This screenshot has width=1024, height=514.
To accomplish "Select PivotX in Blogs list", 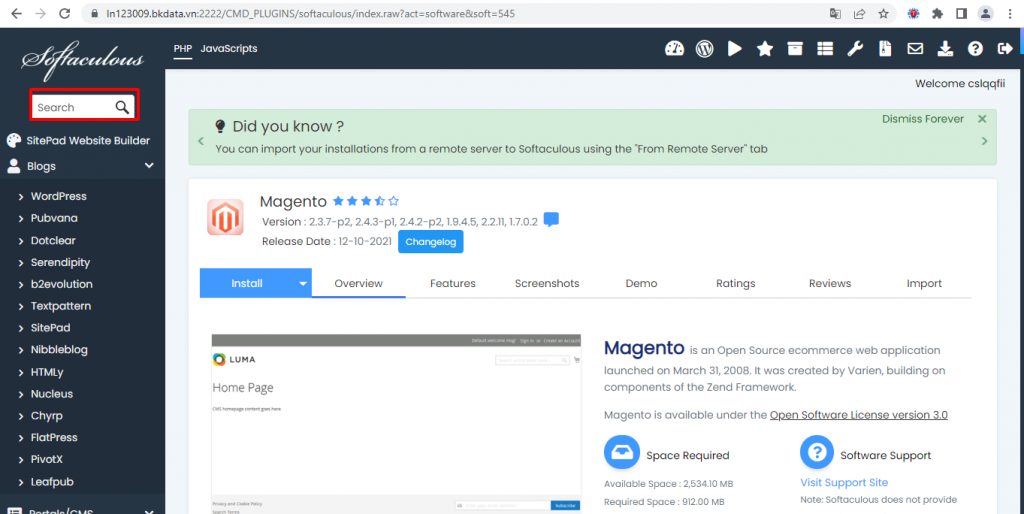I will pos(46,459).
